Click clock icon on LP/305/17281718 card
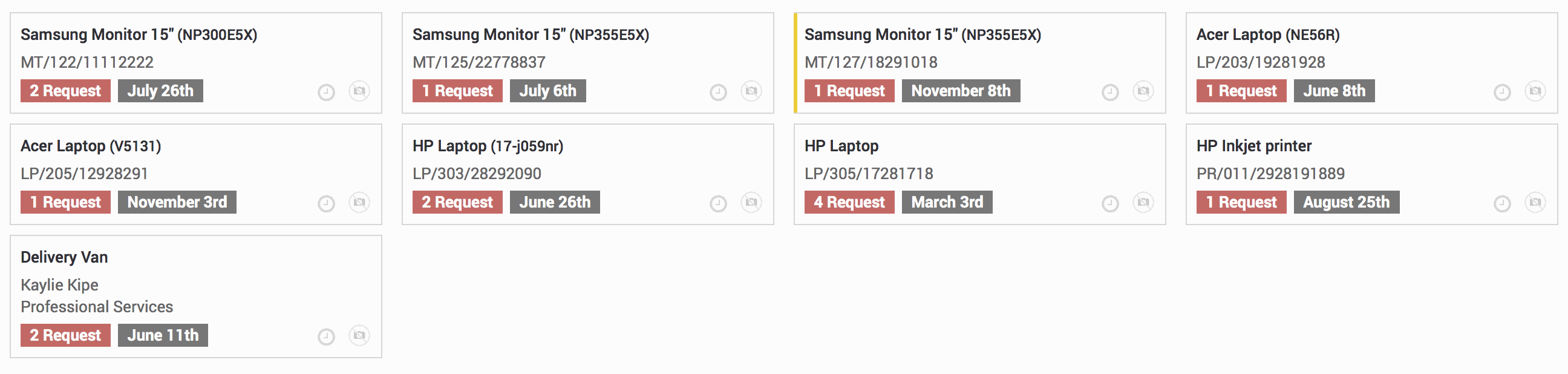This screenshot has height=374, width=1568. 1110,204
